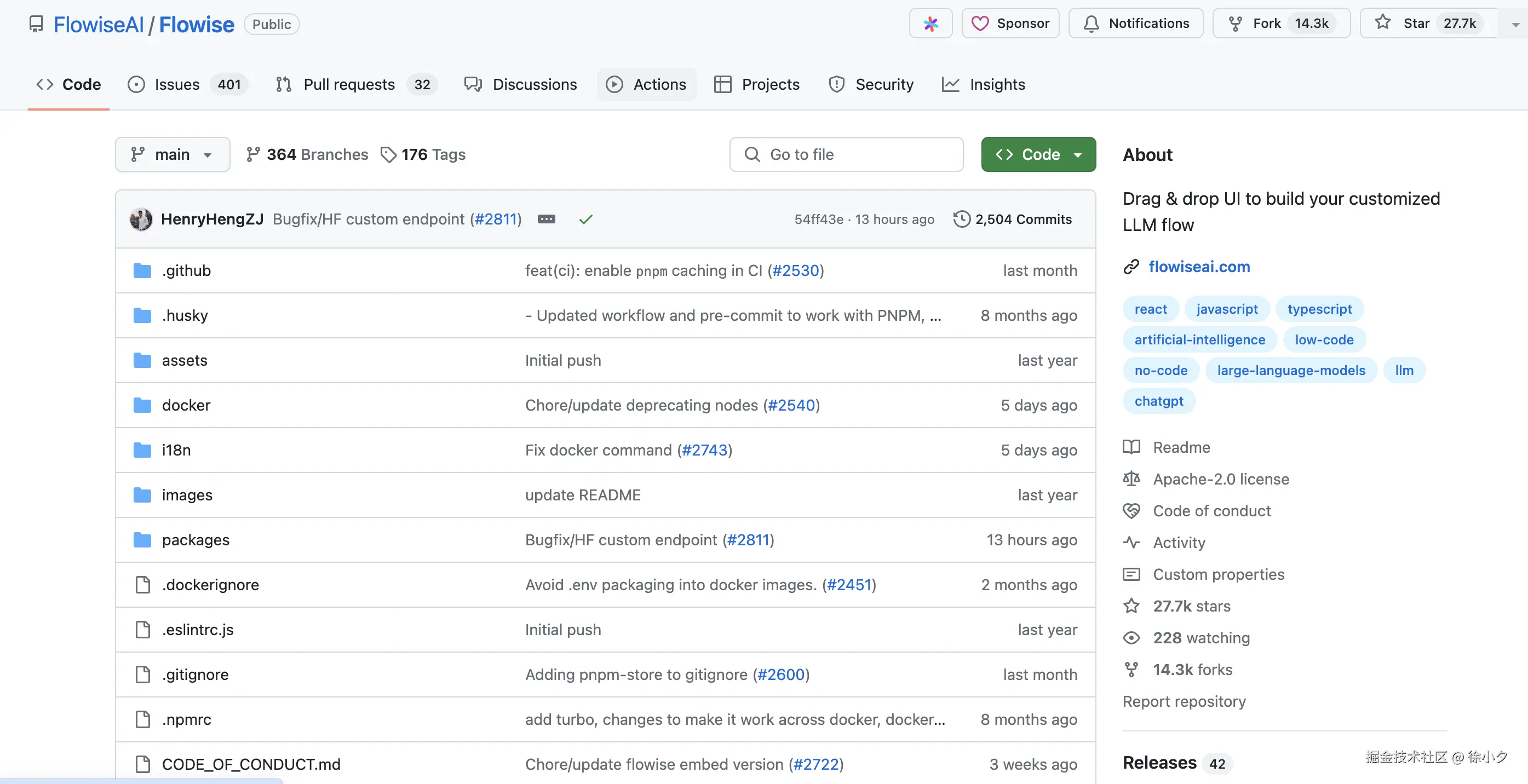Open the main branch selector dropdown

tap(172, 155)
